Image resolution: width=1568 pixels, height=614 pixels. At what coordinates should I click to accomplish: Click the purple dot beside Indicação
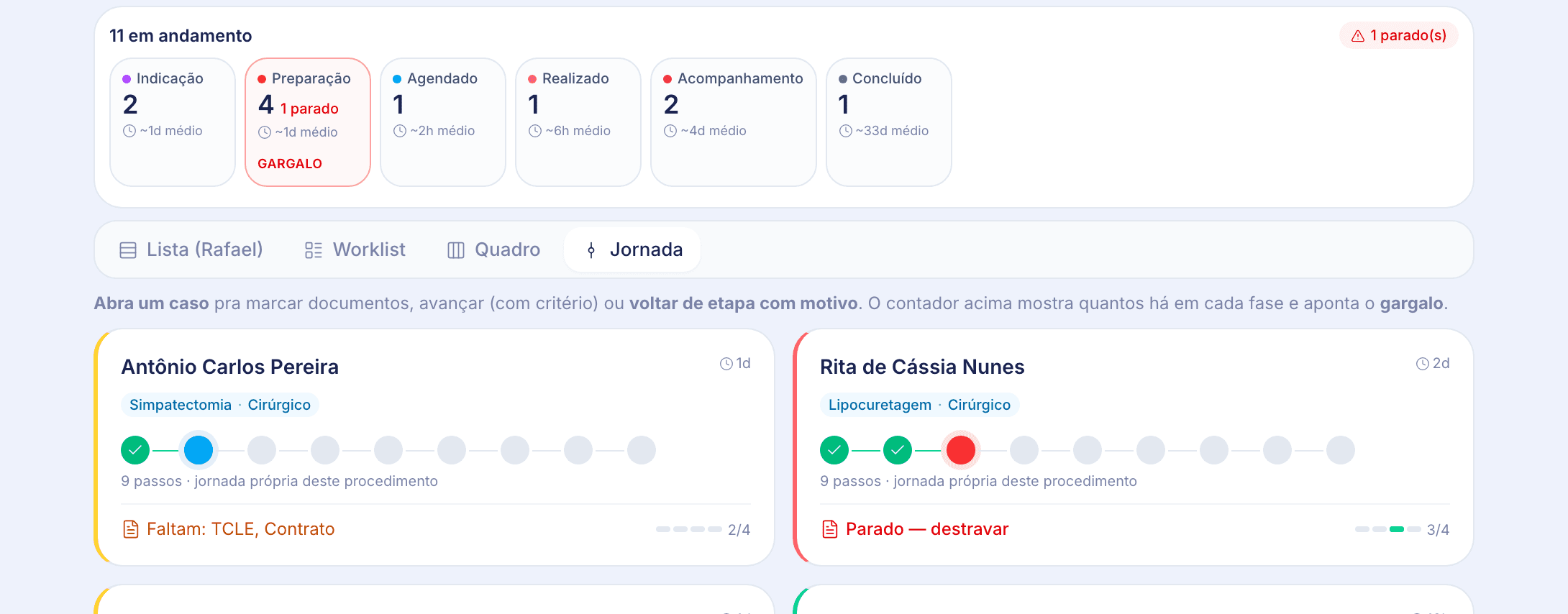pos(127,79)
